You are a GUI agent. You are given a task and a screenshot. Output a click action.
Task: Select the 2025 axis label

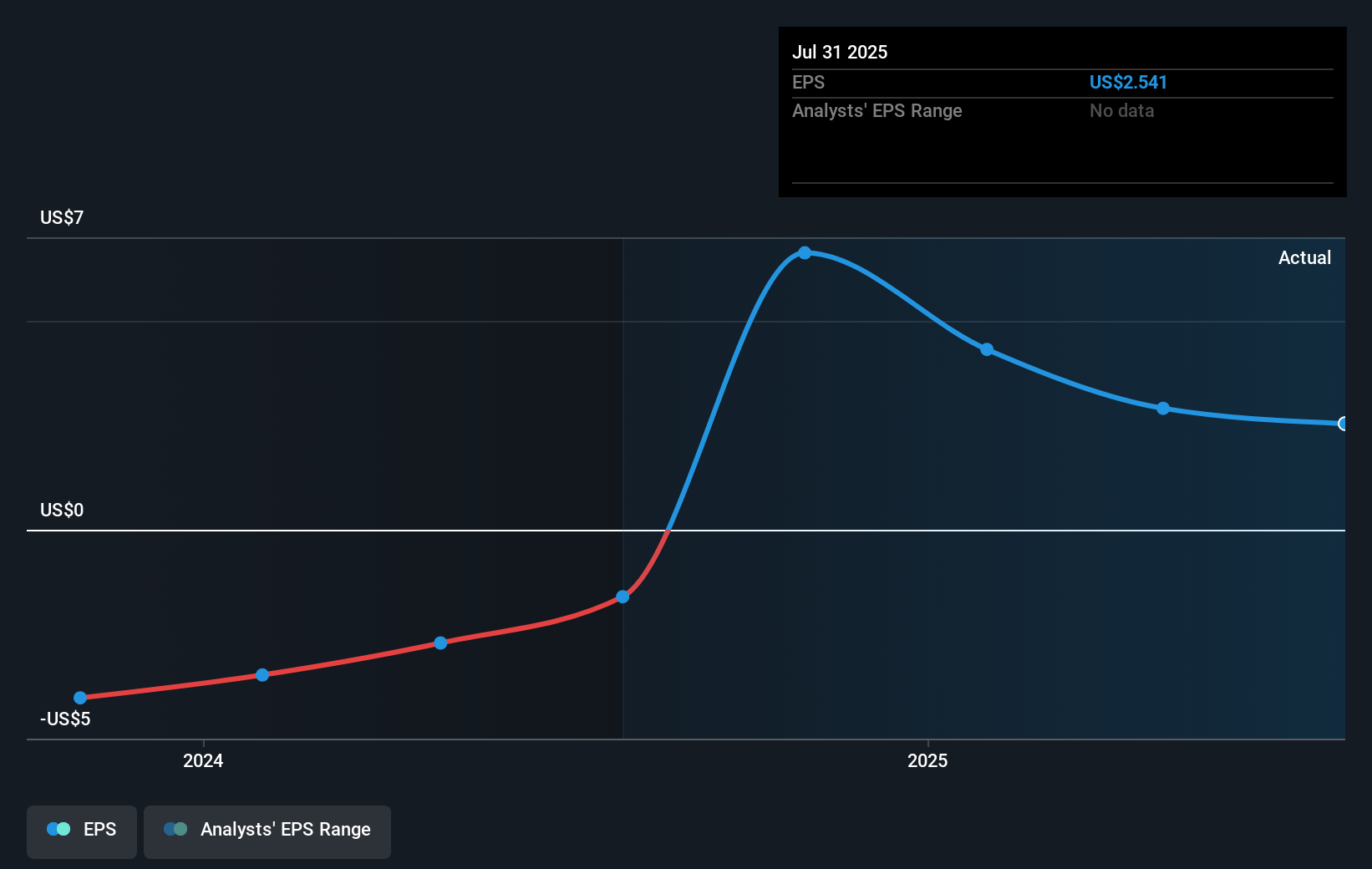click(927, 760)
